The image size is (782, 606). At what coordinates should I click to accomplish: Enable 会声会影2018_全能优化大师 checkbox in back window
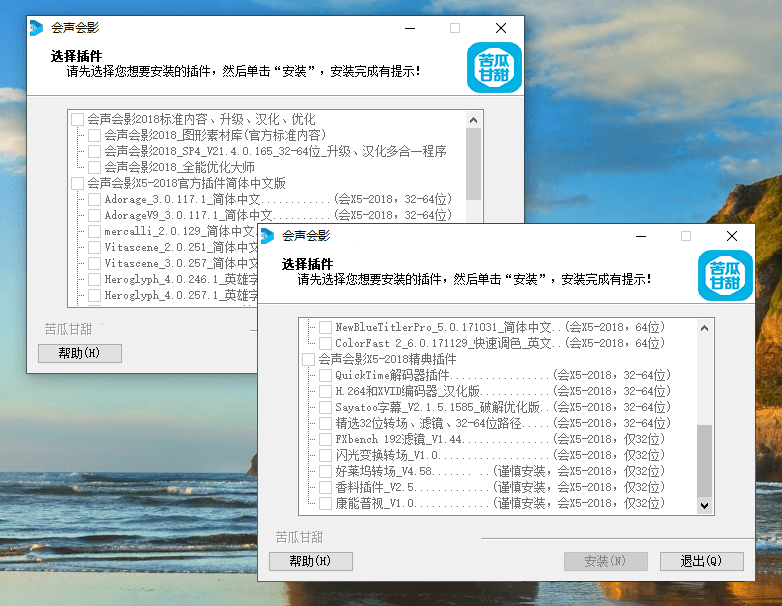coord(94,168)
